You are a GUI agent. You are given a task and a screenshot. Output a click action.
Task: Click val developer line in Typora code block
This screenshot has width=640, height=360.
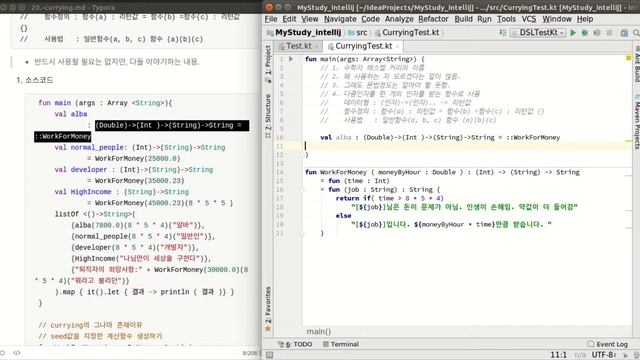133,169
